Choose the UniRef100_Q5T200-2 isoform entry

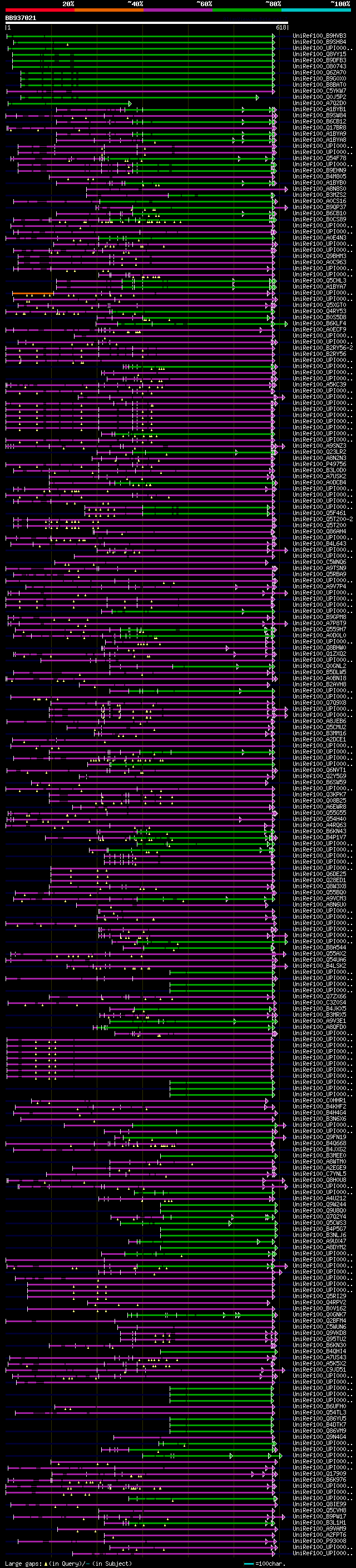(x=323, y=519)
